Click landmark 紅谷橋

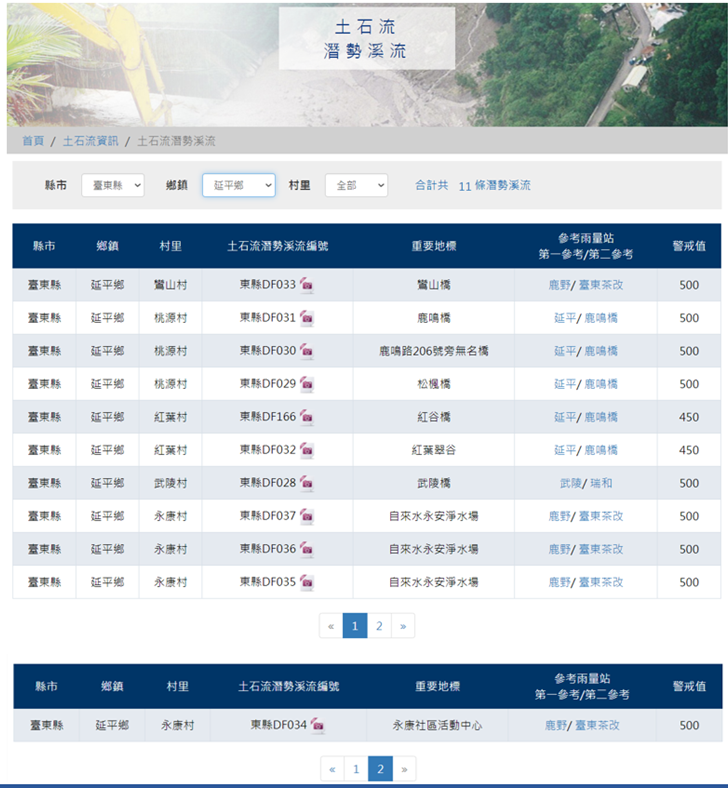point(434,417)
